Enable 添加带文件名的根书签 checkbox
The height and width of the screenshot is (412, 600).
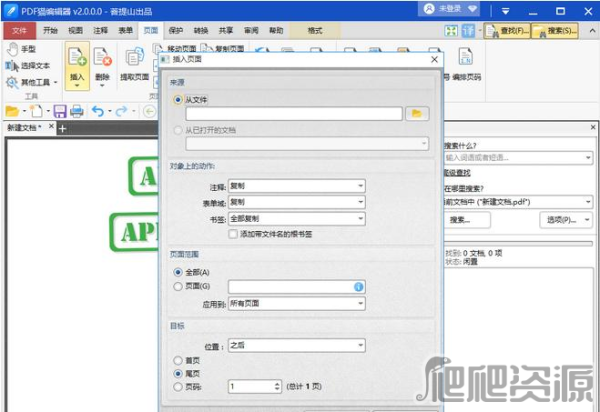pyautogui.click(x=233, y=234)
